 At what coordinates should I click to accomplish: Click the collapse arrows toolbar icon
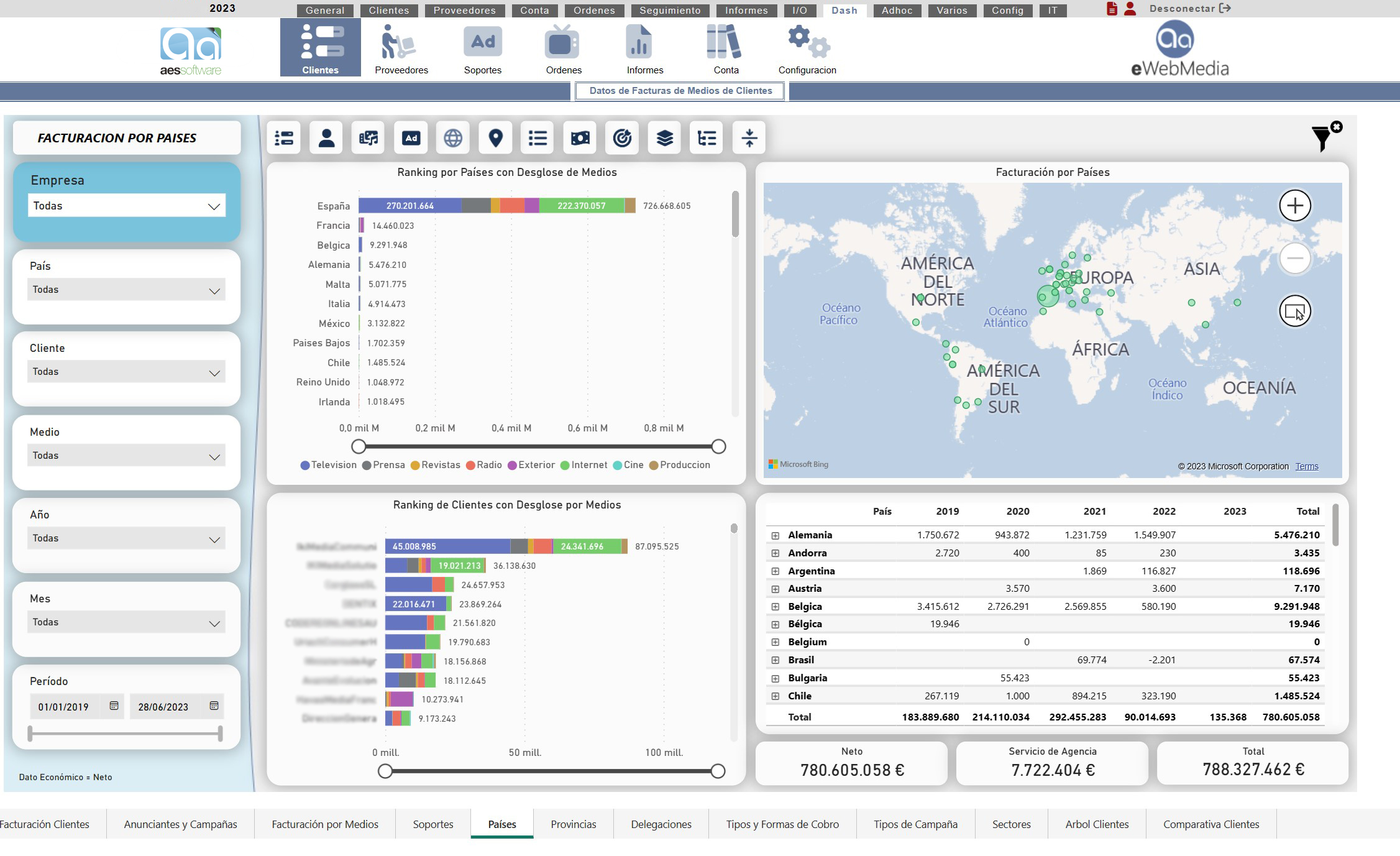(x=749, y=137)
